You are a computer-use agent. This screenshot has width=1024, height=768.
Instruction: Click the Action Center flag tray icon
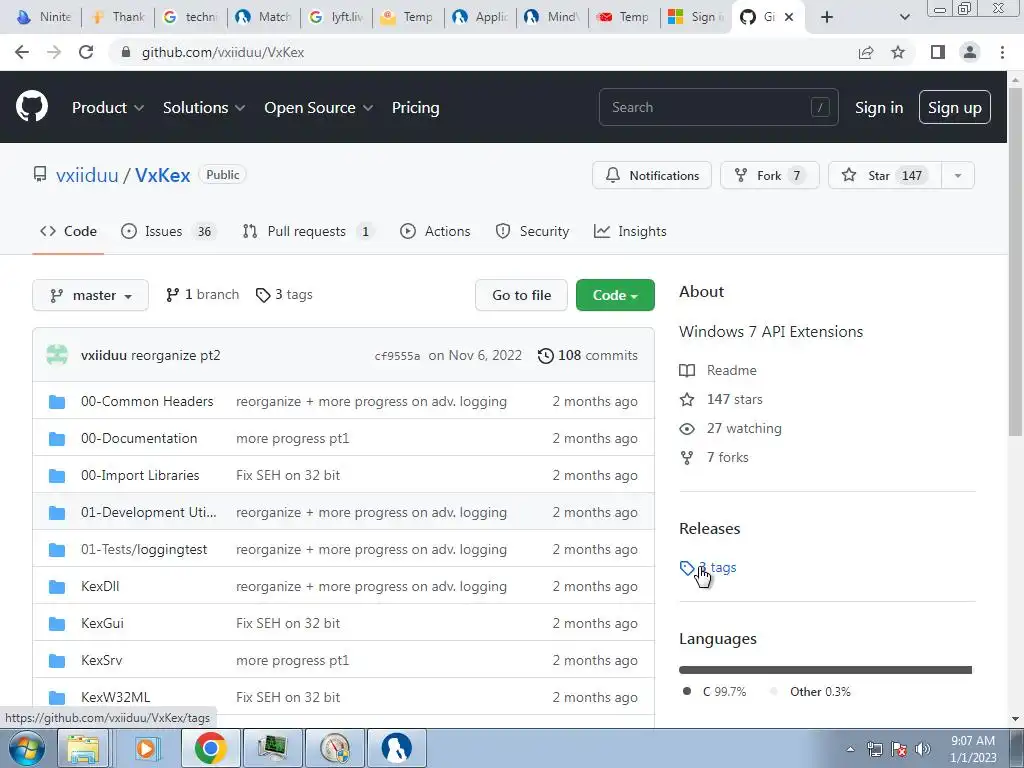point(899,749)
